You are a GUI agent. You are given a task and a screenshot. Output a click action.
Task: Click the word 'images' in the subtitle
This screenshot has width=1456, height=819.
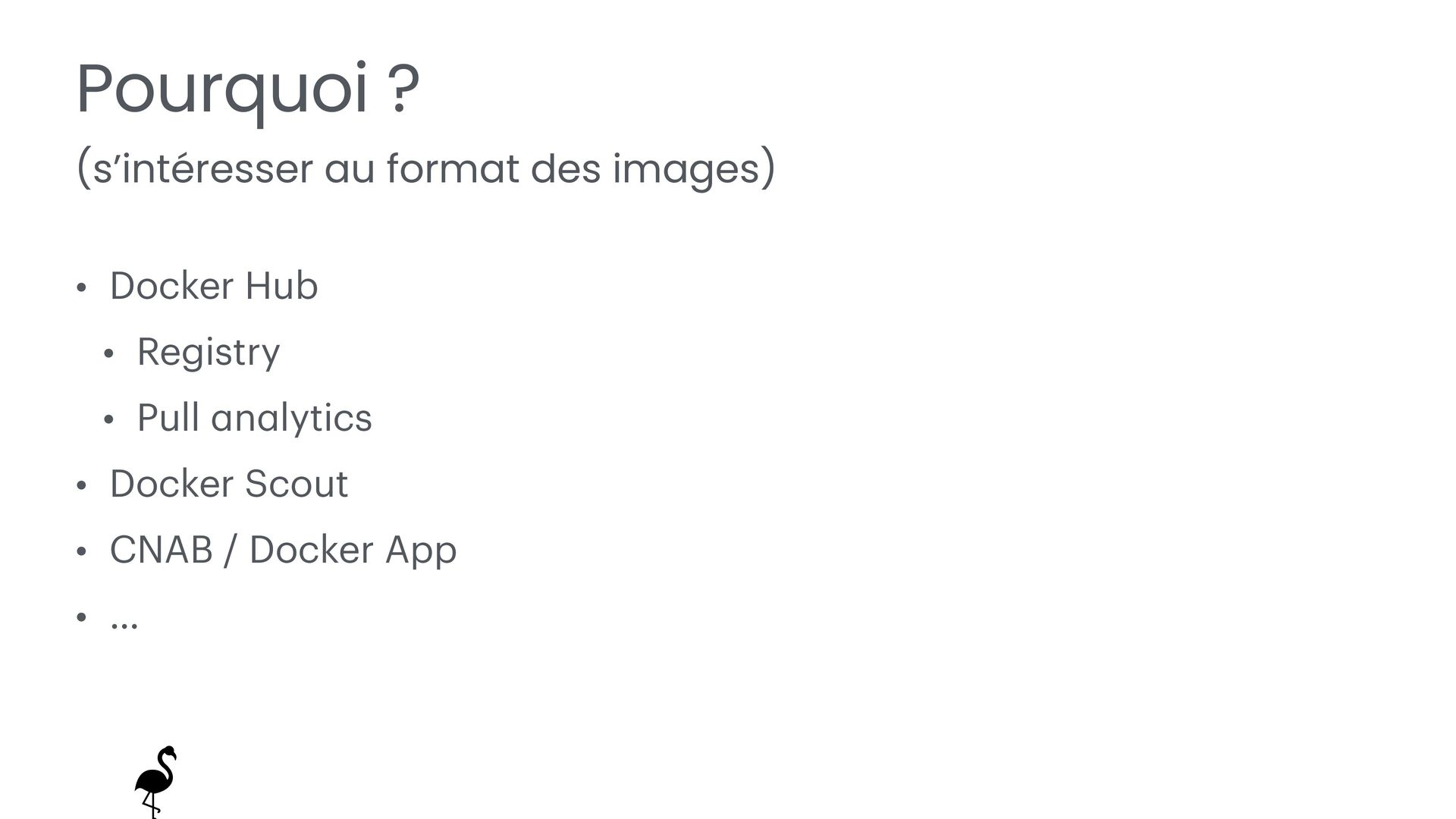click(x=686, y=170)
